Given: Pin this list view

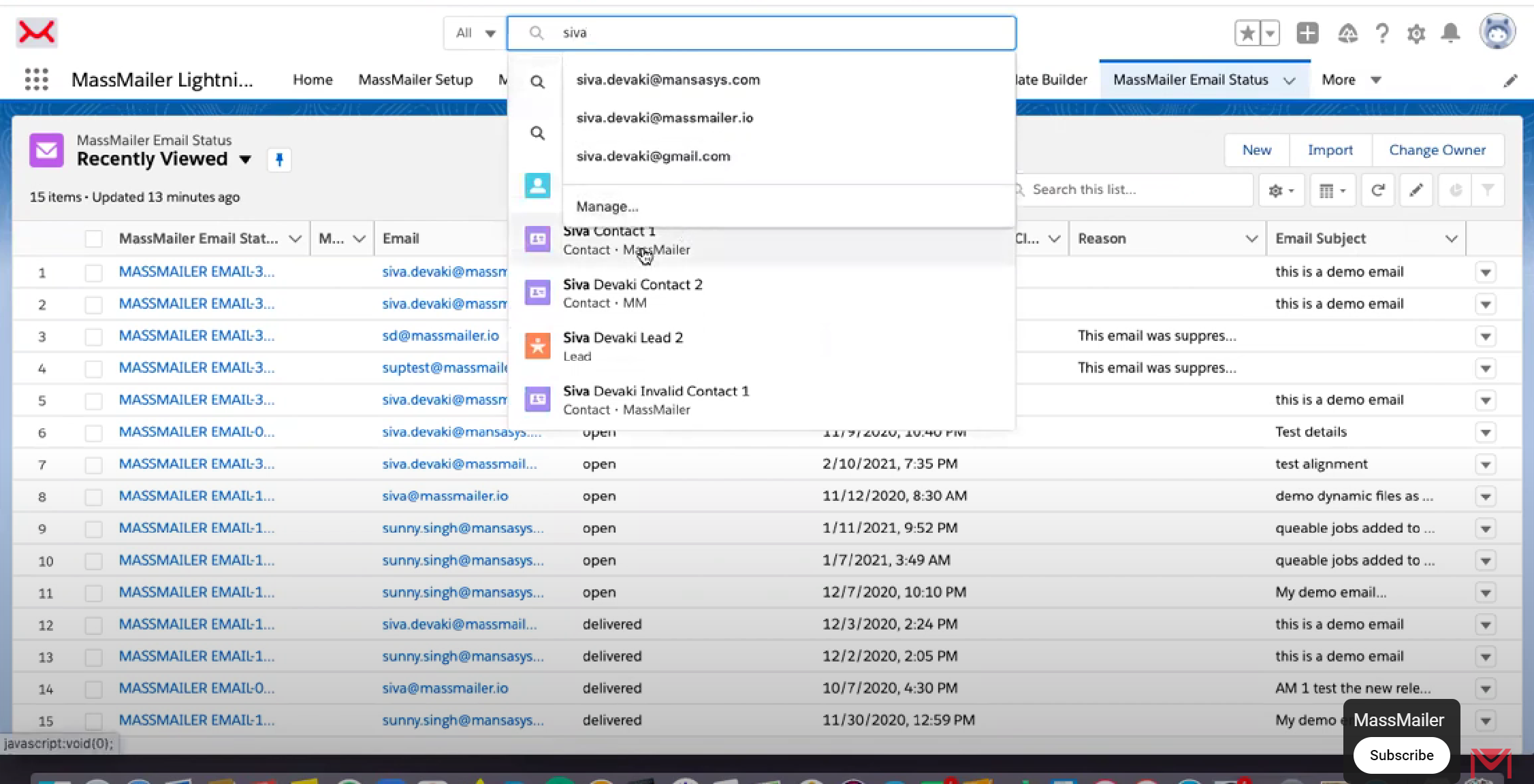Looking at the screenshot, I should pyautogui.click(x=279, y=160).
